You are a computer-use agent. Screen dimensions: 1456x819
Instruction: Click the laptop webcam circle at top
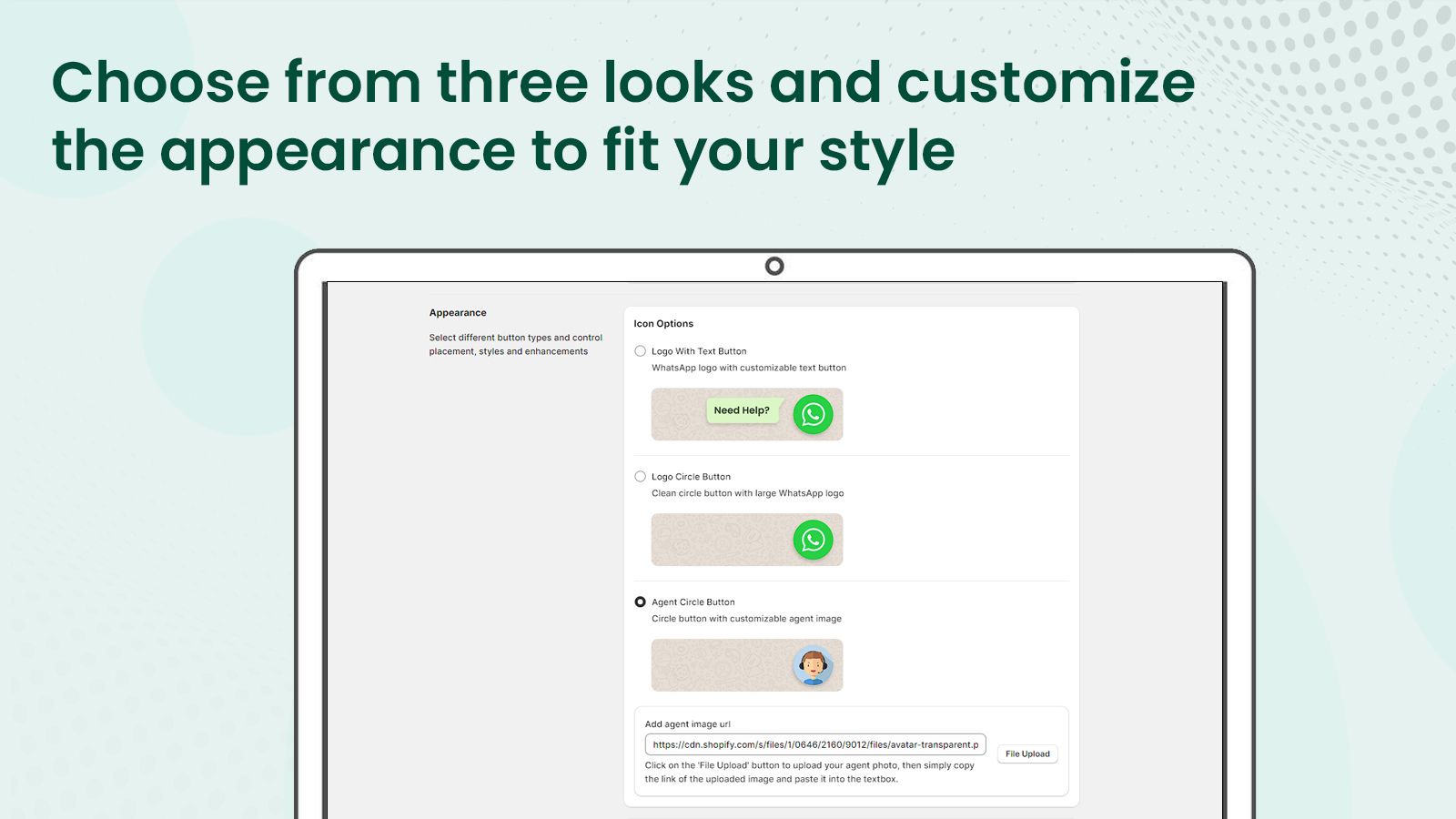pyautogui.click(x=774, y=266)
